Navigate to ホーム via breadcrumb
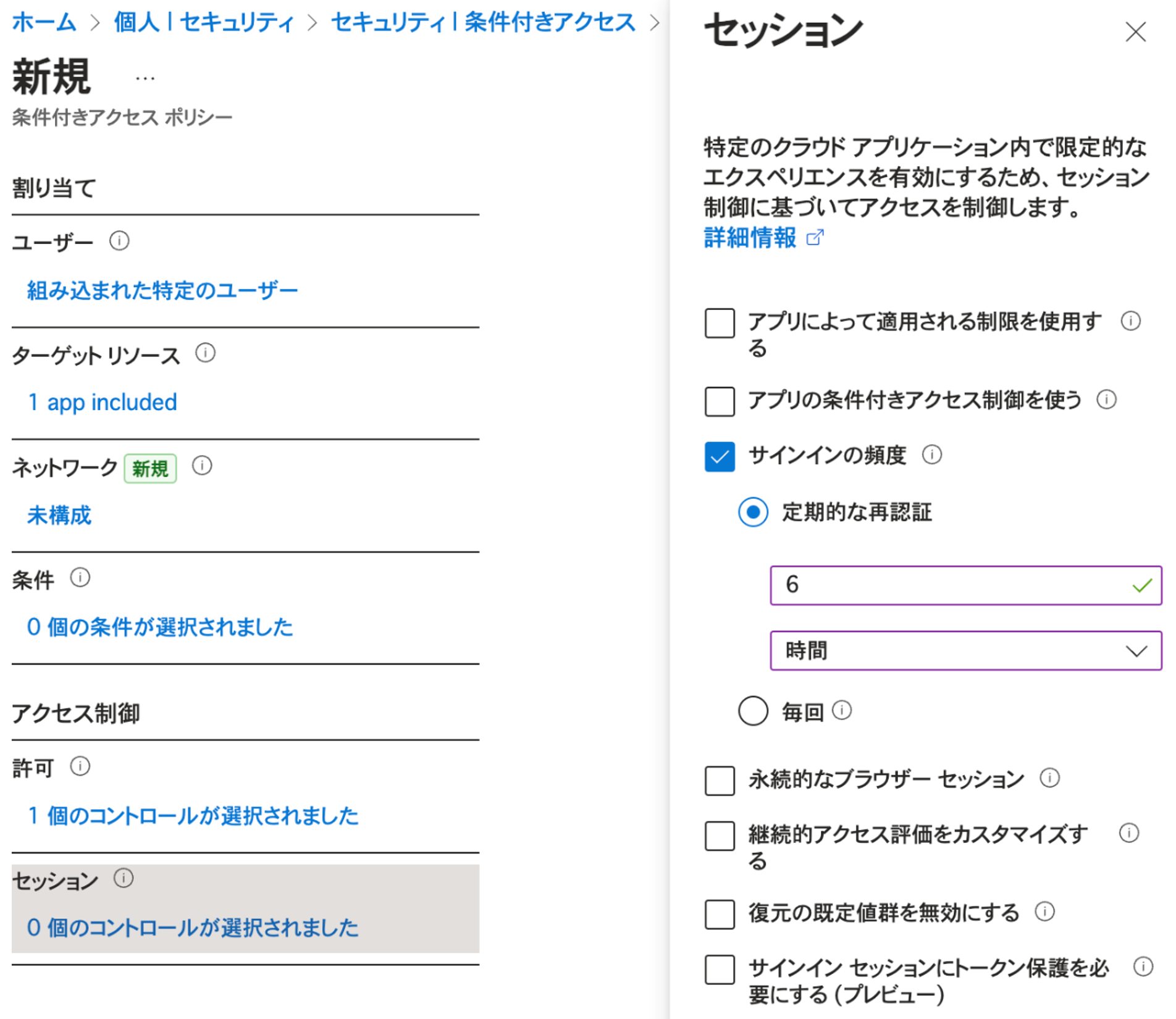Image resolution: width=1176 pixels, height=1019 pixels. (42, 22)
